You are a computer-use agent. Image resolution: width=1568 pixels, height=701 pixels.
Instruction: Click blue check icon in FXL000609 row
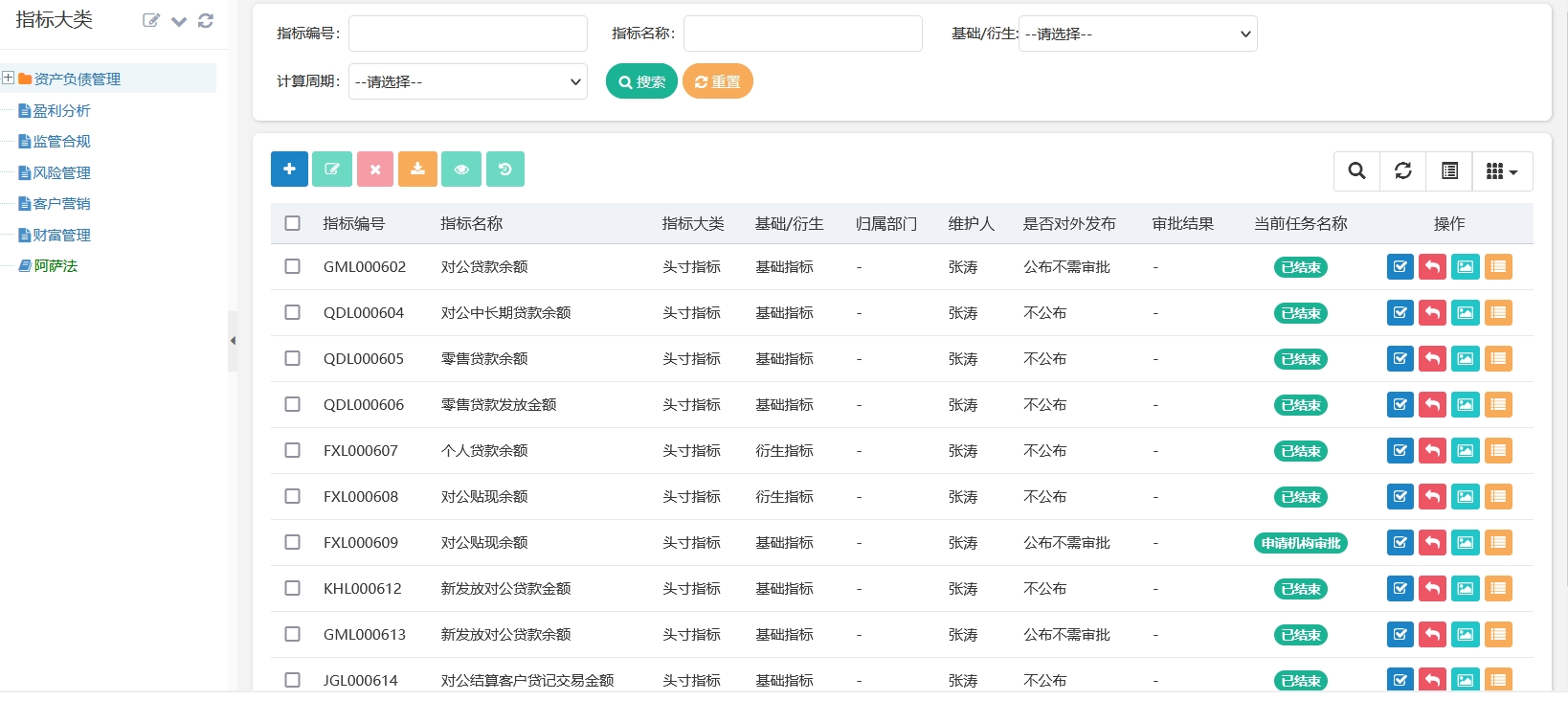coord(1400,543)
